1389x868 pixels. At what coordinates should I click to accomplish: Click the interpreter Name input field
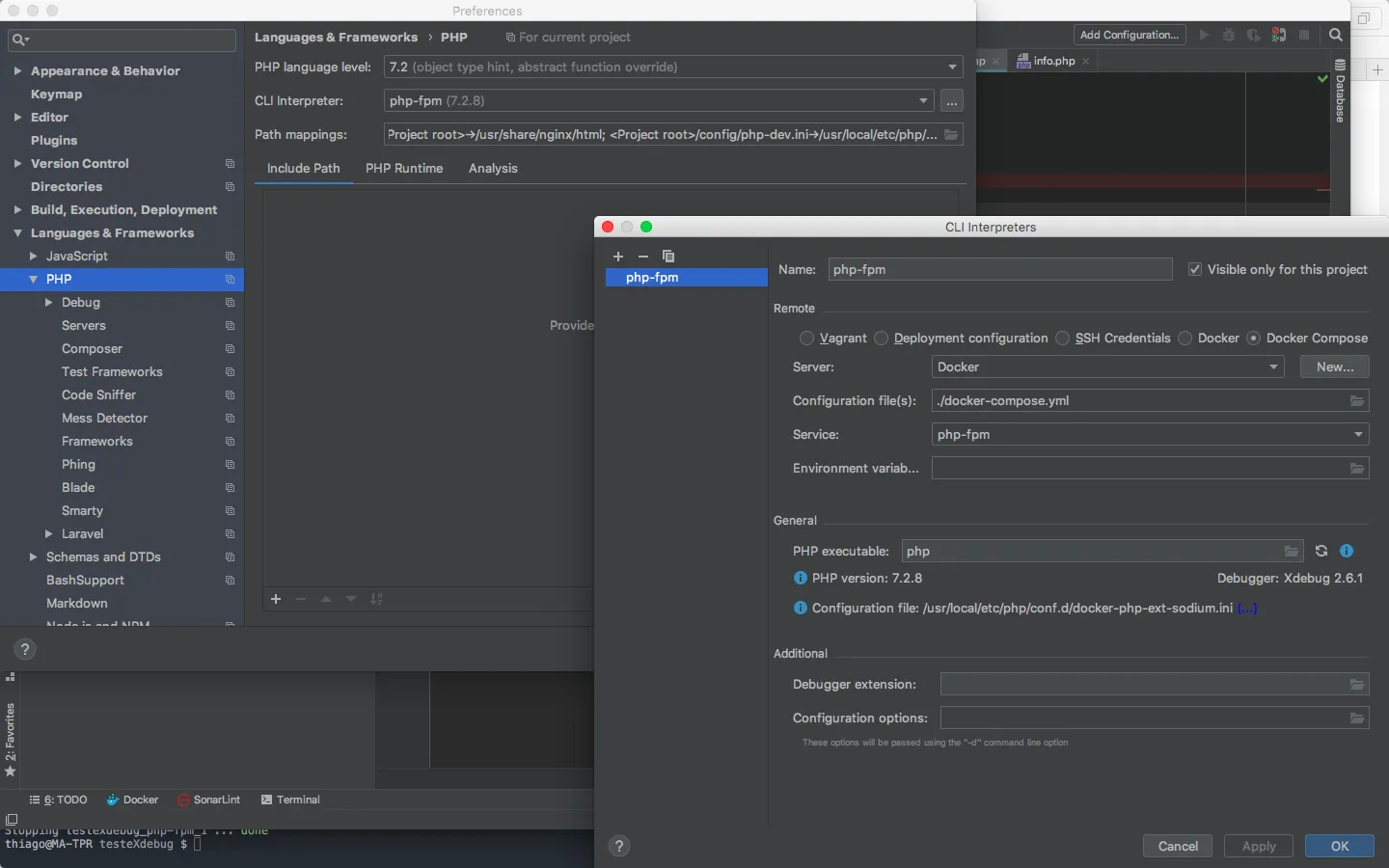1000,270
